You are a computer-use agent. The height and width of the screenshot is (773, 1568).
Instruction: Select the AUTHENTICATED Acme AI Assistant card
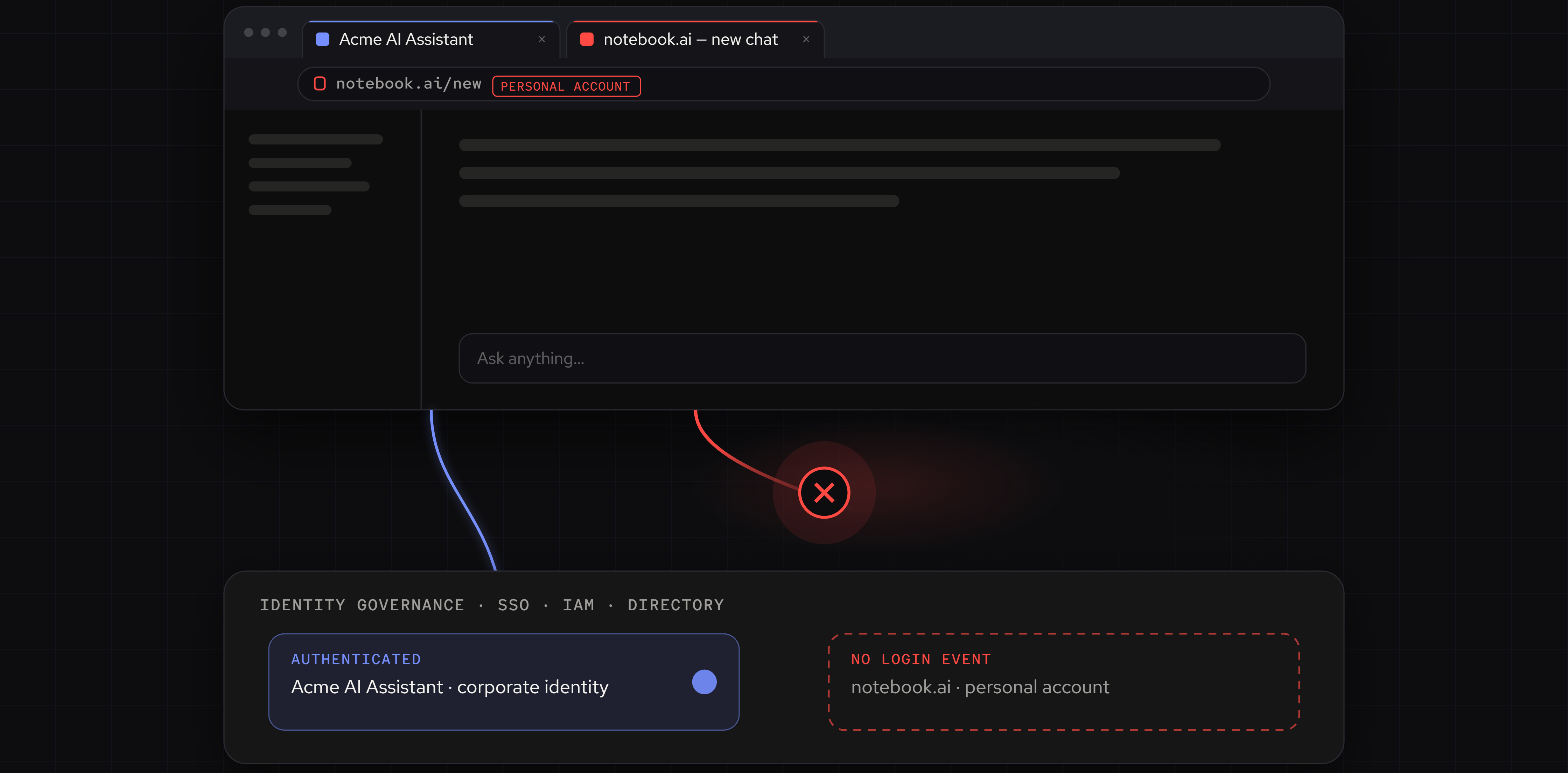(x=504, y=682)
